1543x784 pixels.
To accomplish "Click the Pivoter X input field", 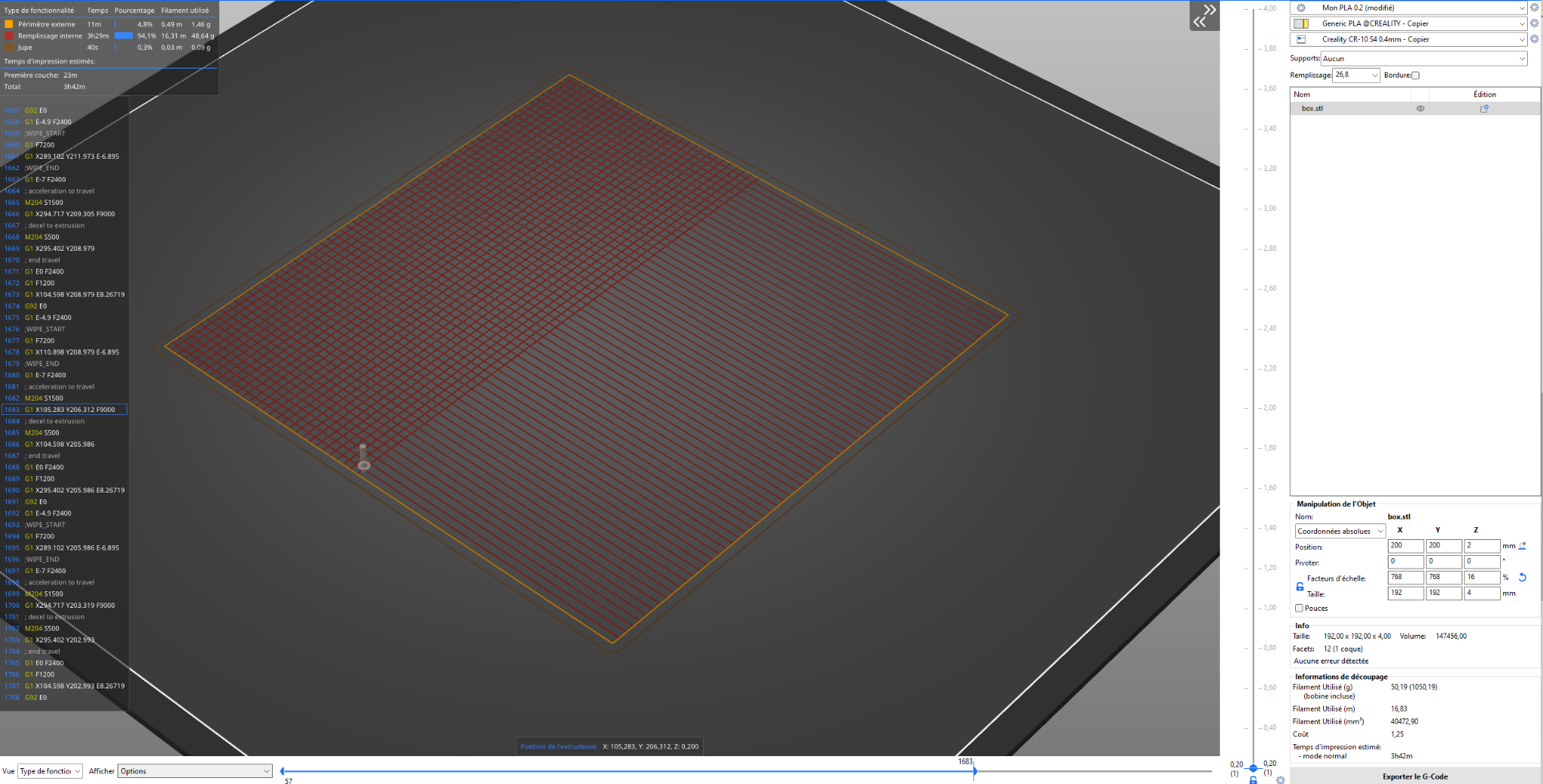I will pyautogui.click(x=1405, y=562).
